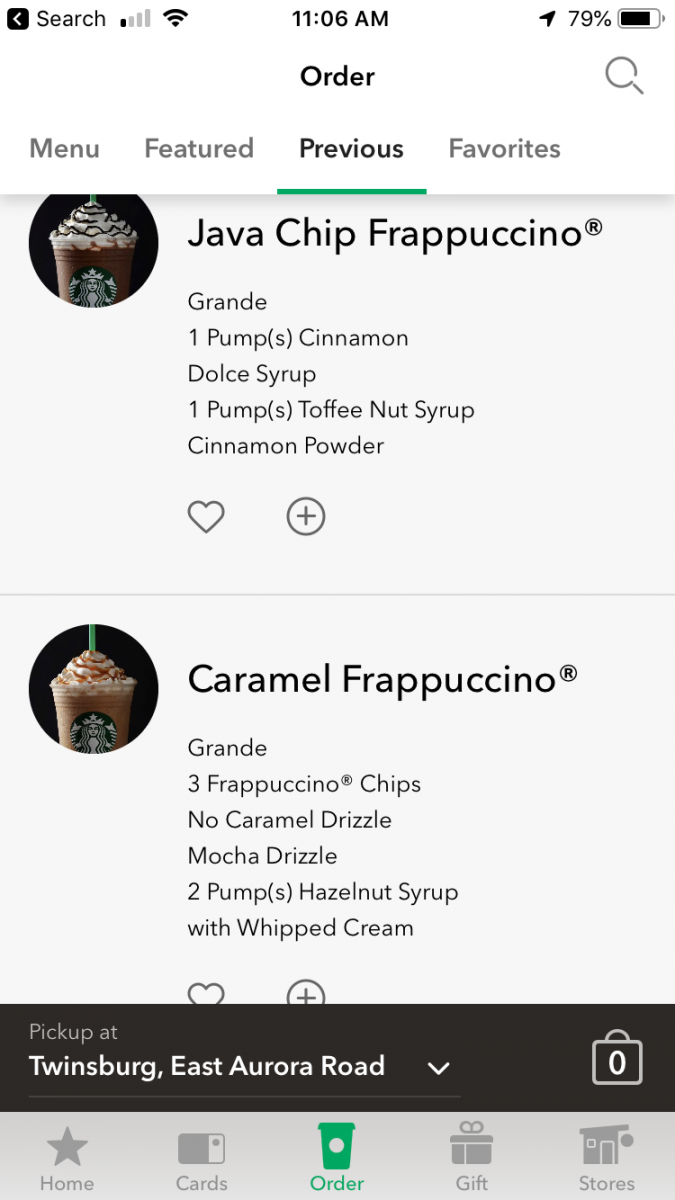
Task: Switch to the Menu tab
Action: pyautogui.click(x=65, y=149)
